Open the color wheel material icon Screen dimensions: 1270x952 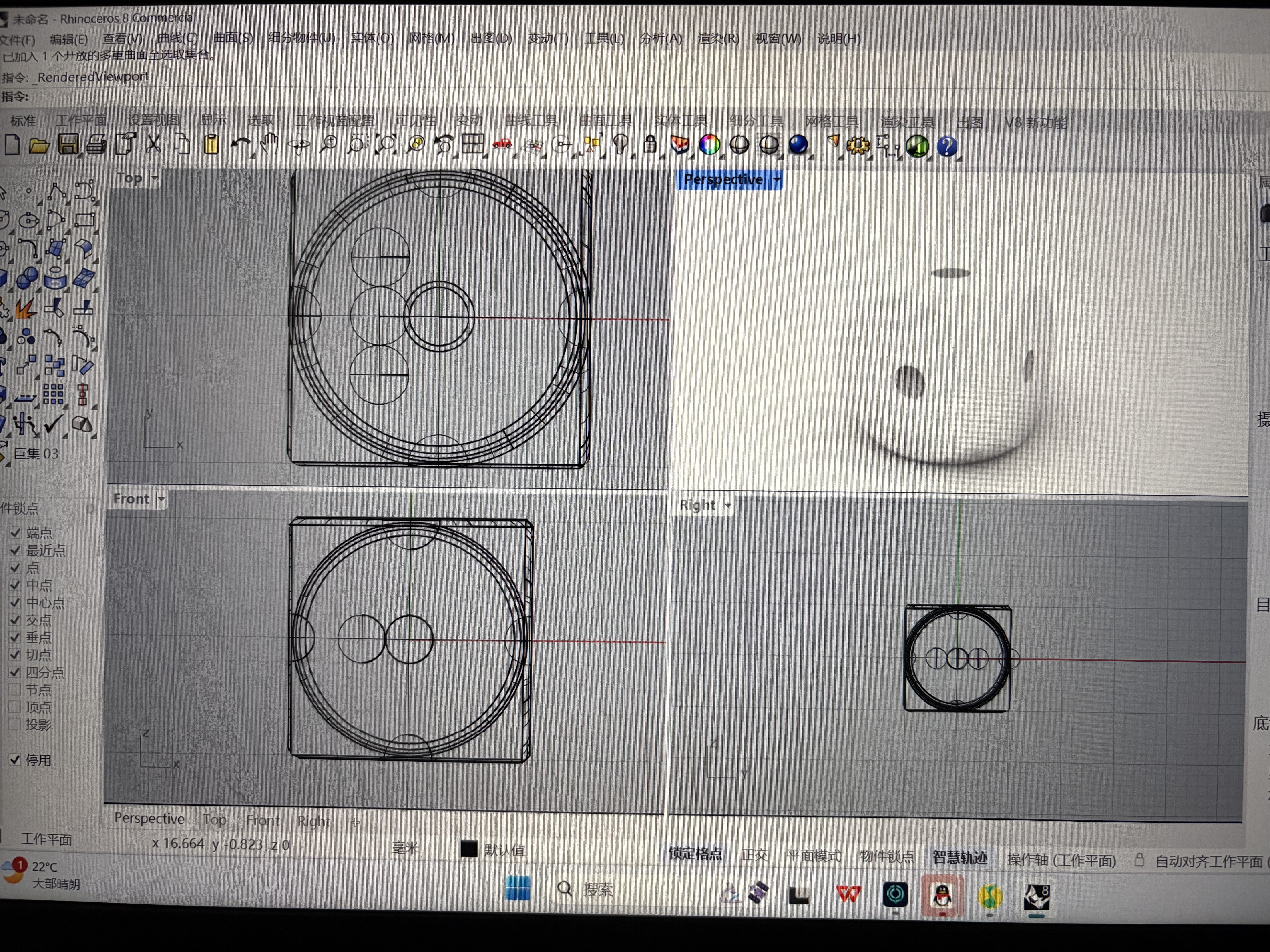710,145
